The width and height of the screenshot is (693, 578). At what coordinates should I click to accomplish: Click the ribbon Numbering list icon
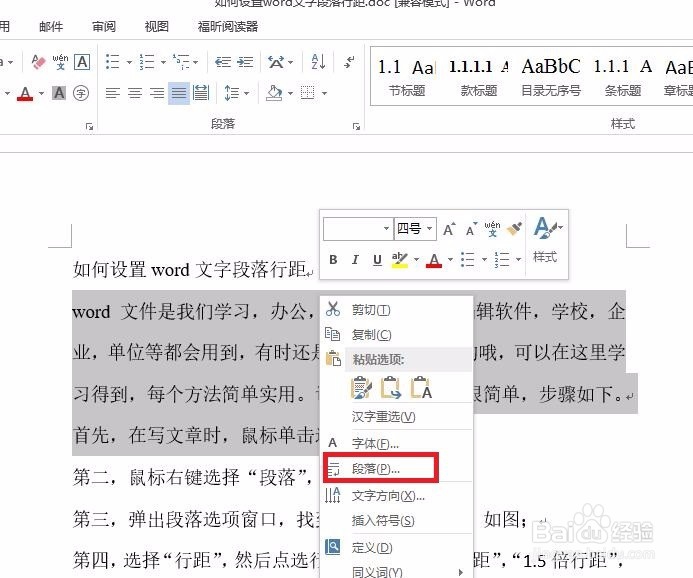point(147,62)
